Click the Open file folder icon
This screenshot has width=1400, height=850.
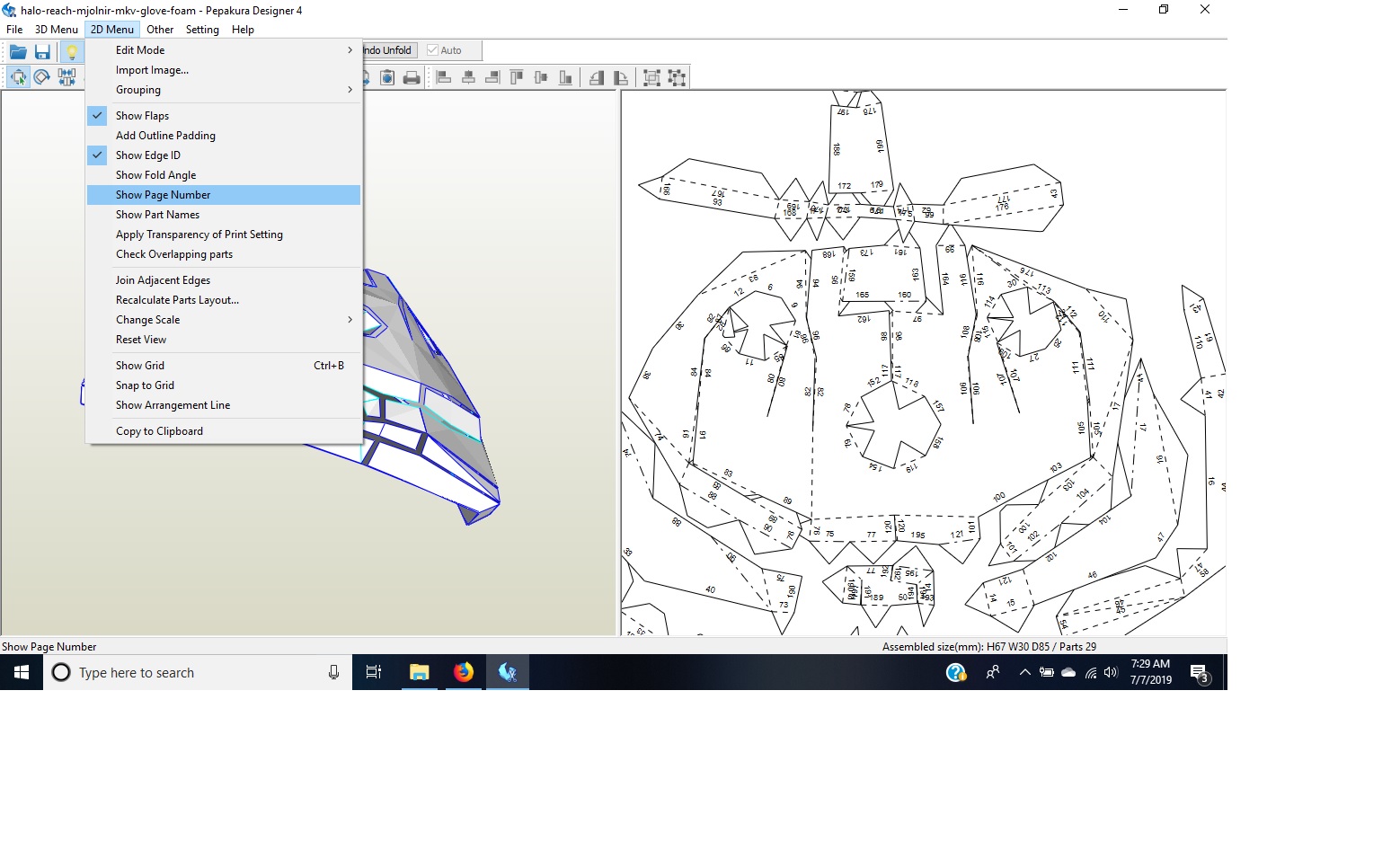(x=18, y=51)
